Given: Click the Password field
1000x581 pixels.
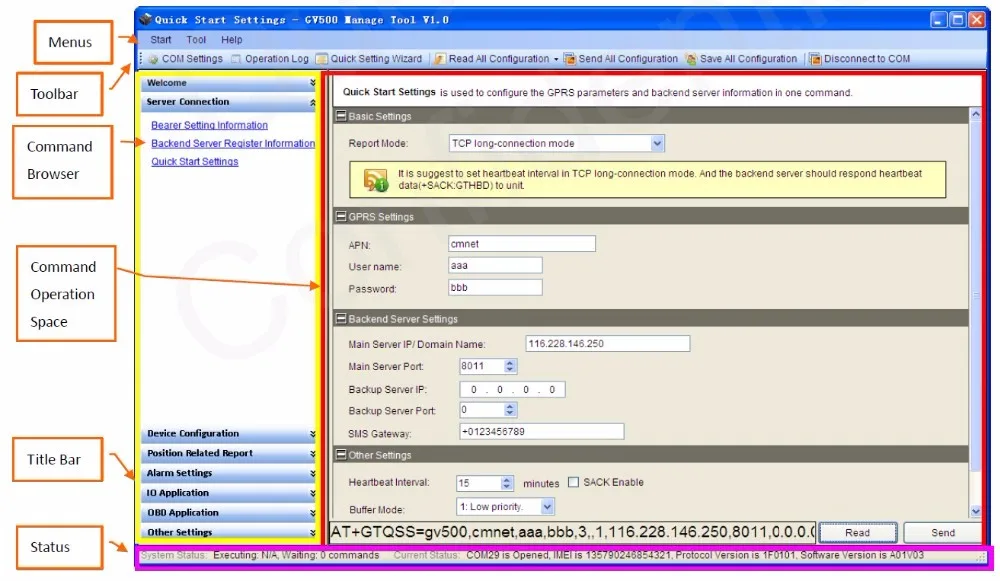Looking at the screenshot, I should pos(496,288).
